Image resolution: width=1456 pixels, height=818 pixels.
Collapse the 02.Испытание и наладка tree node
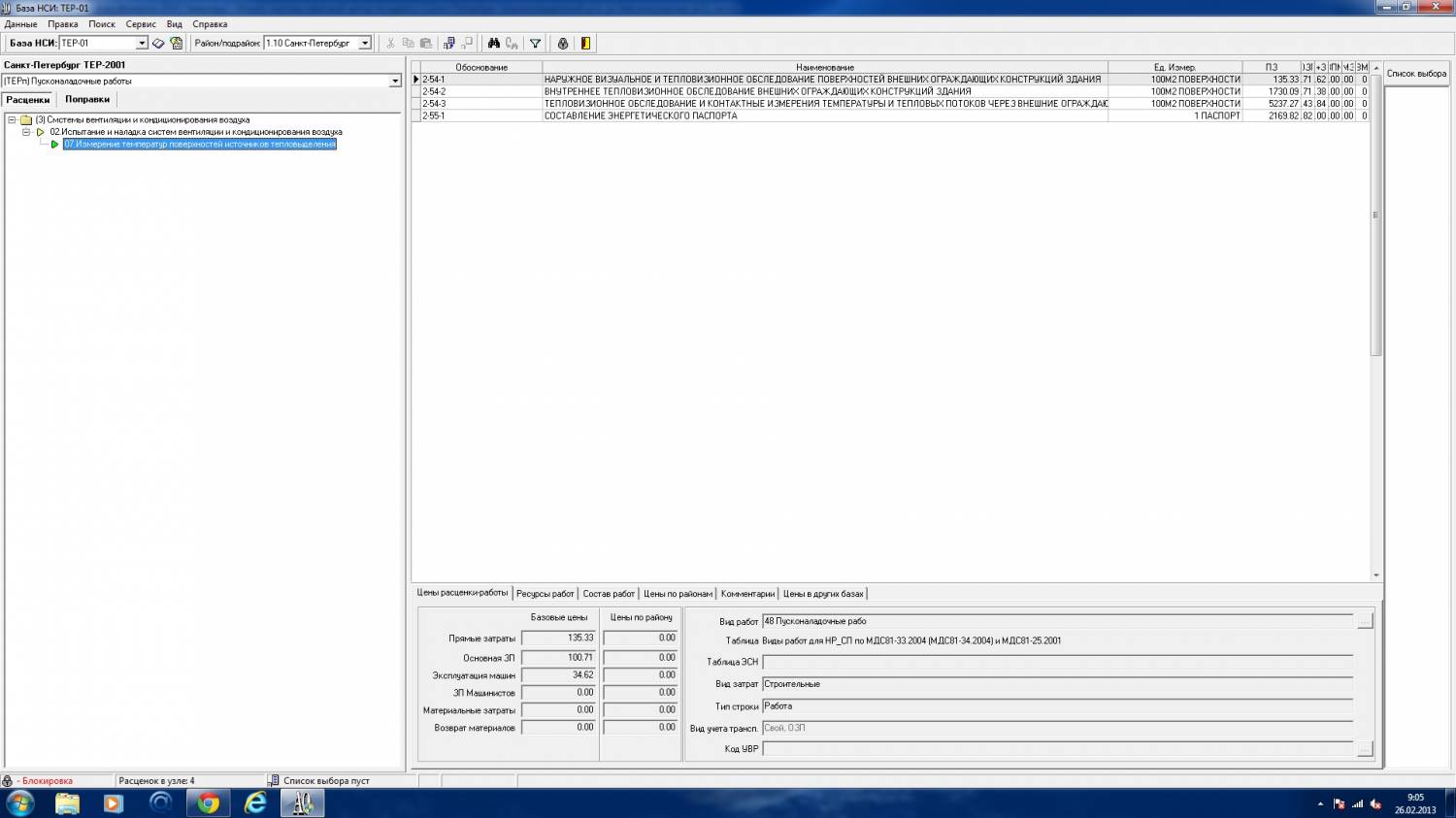(26, 132)
